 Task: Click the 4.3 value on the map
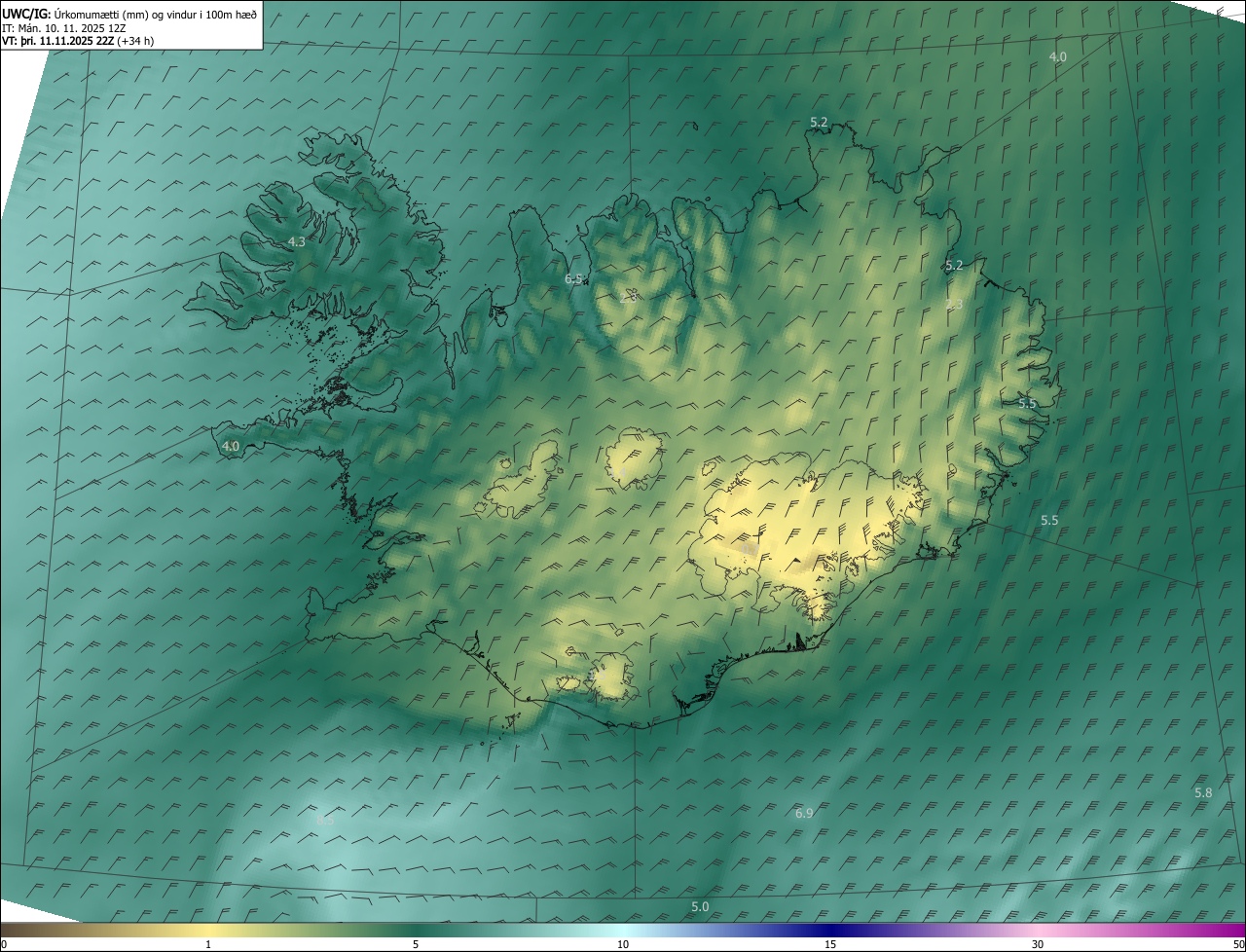(297, 241)
